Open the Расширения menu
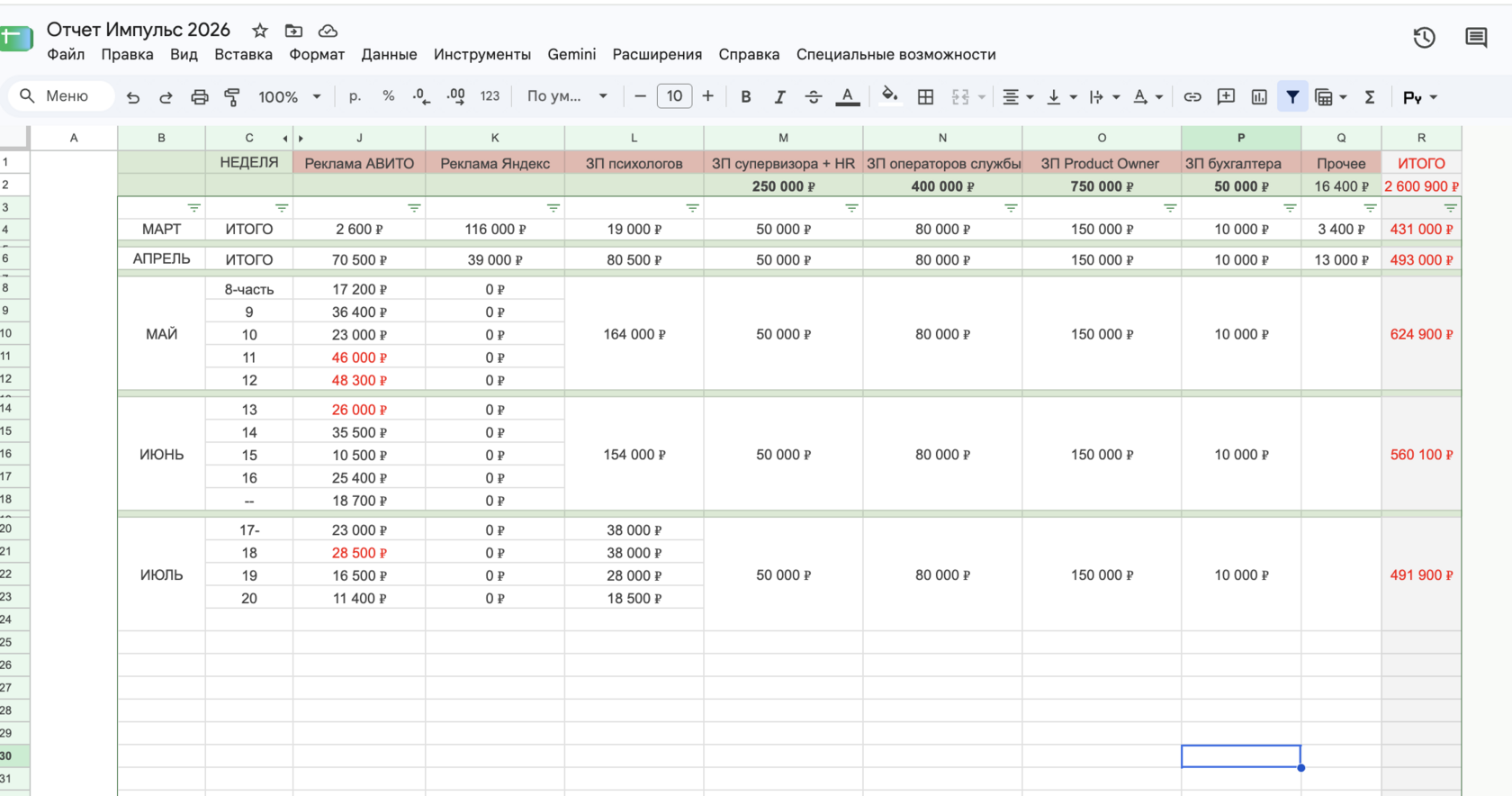 [x=657, y=55]
